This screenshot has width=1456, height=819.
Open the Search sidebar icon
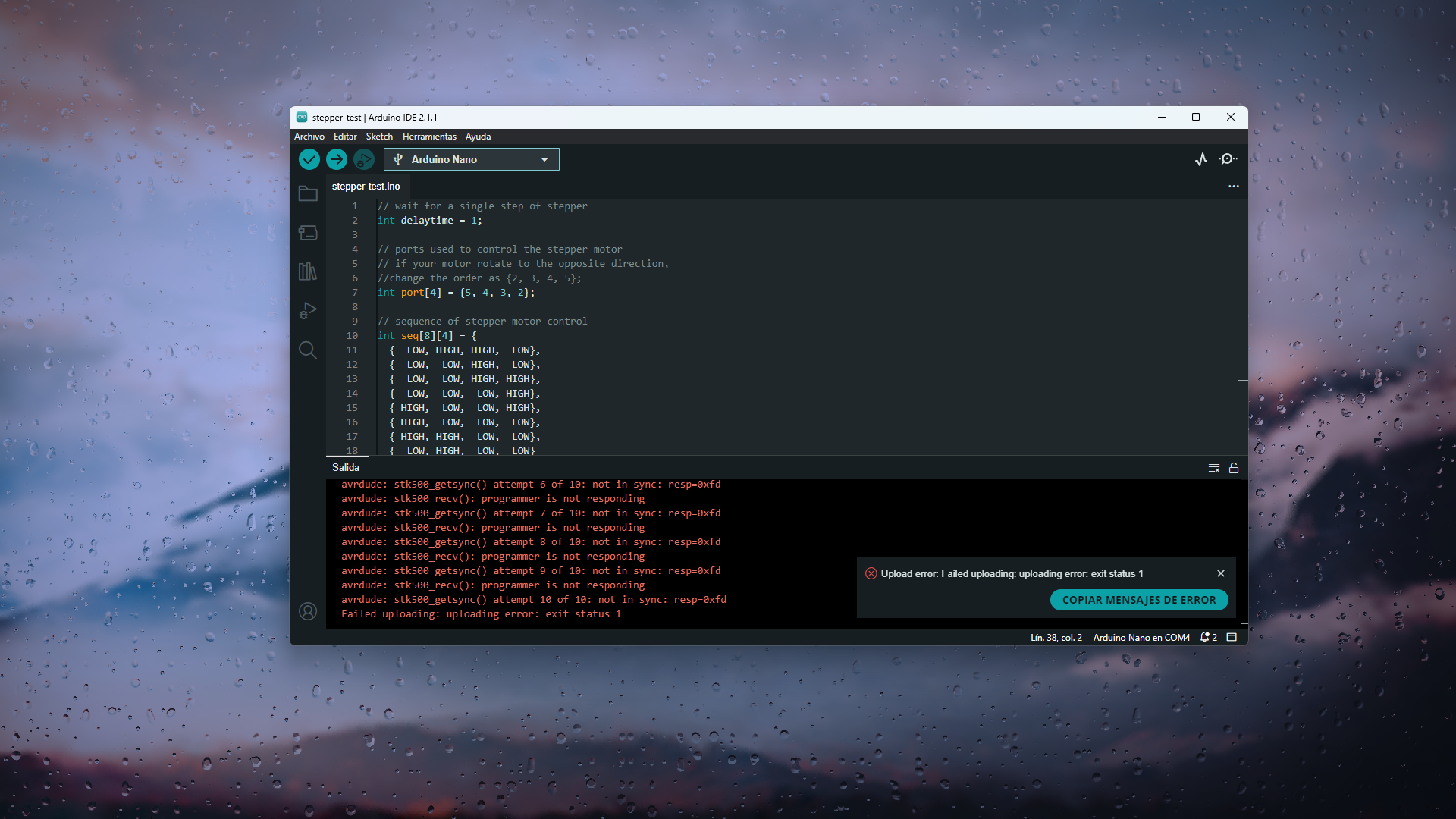pyautogui.click(x=308, y=350)
